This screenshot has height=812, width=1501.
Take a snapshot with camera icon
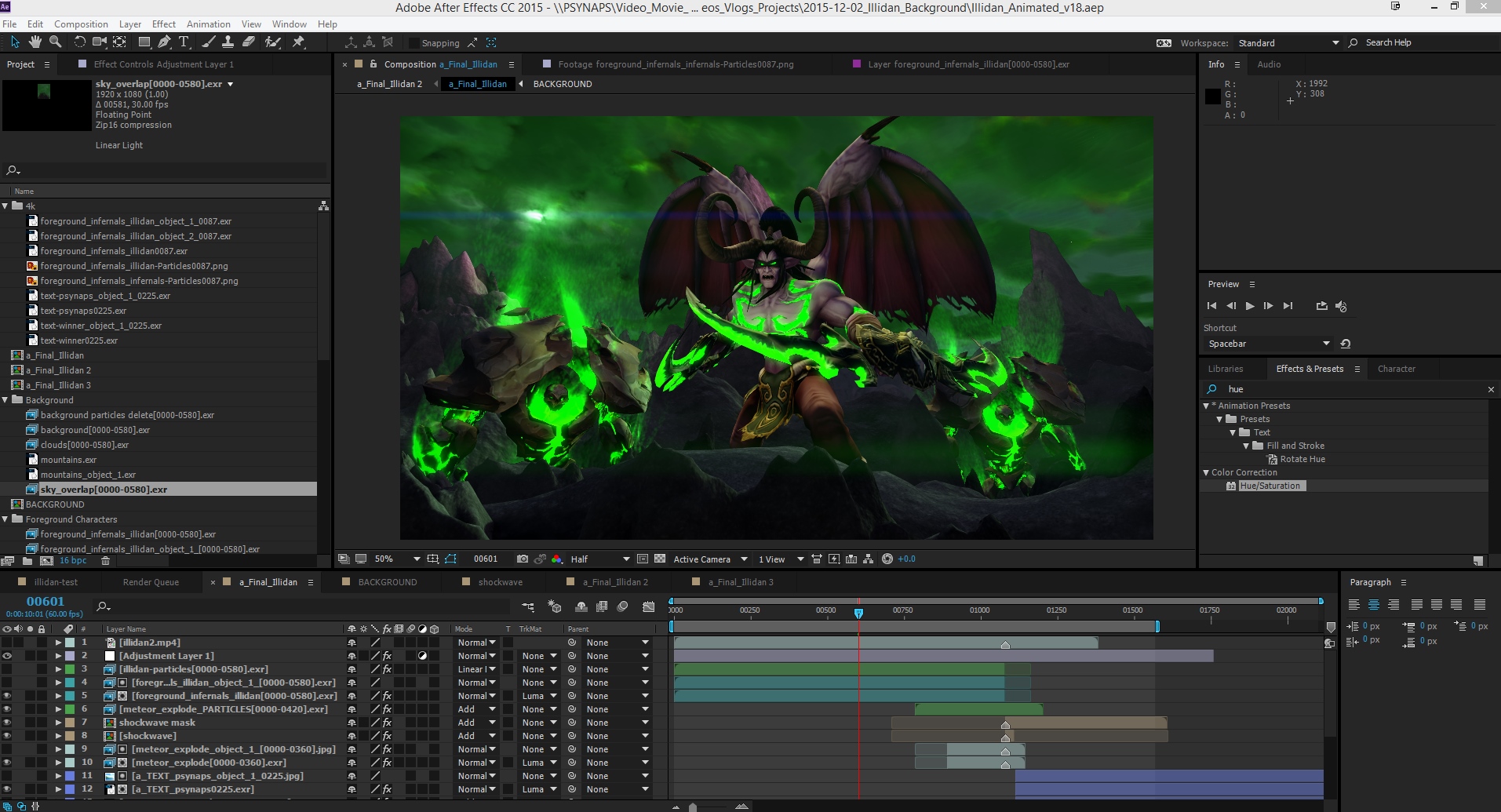tap(523, 559)
